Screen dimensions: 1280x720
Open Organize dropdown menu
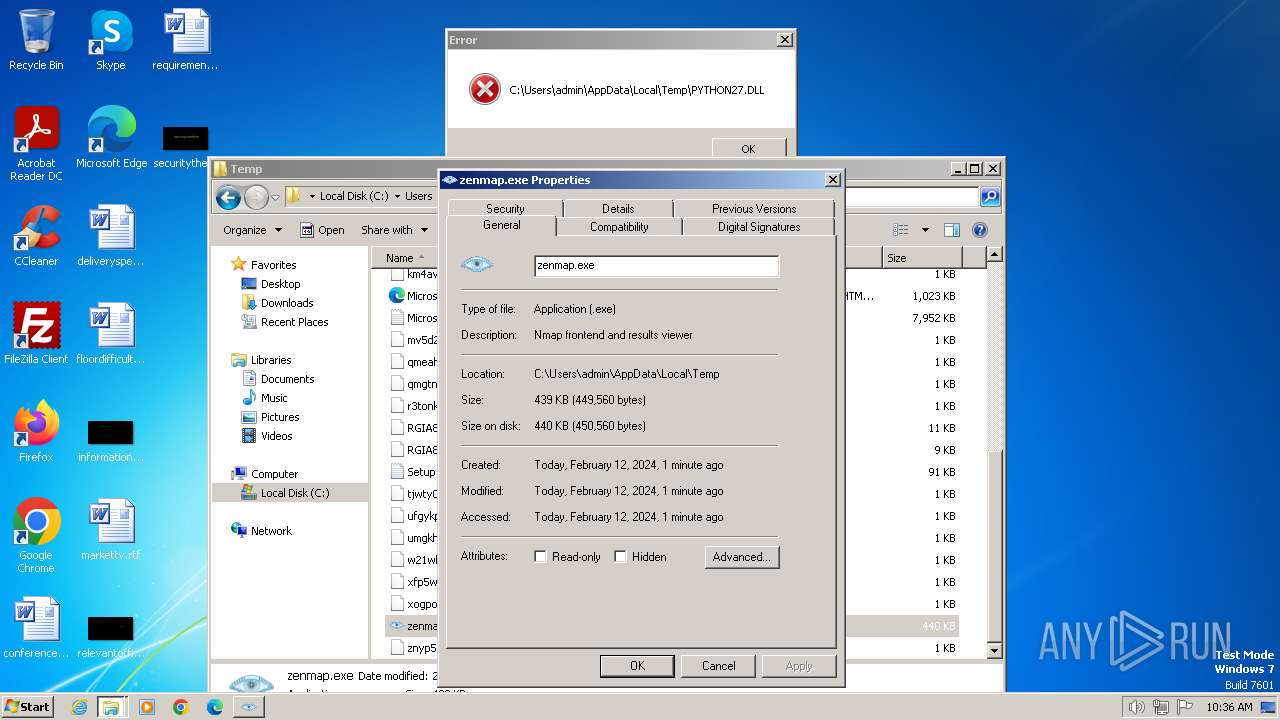pos(252,230)
